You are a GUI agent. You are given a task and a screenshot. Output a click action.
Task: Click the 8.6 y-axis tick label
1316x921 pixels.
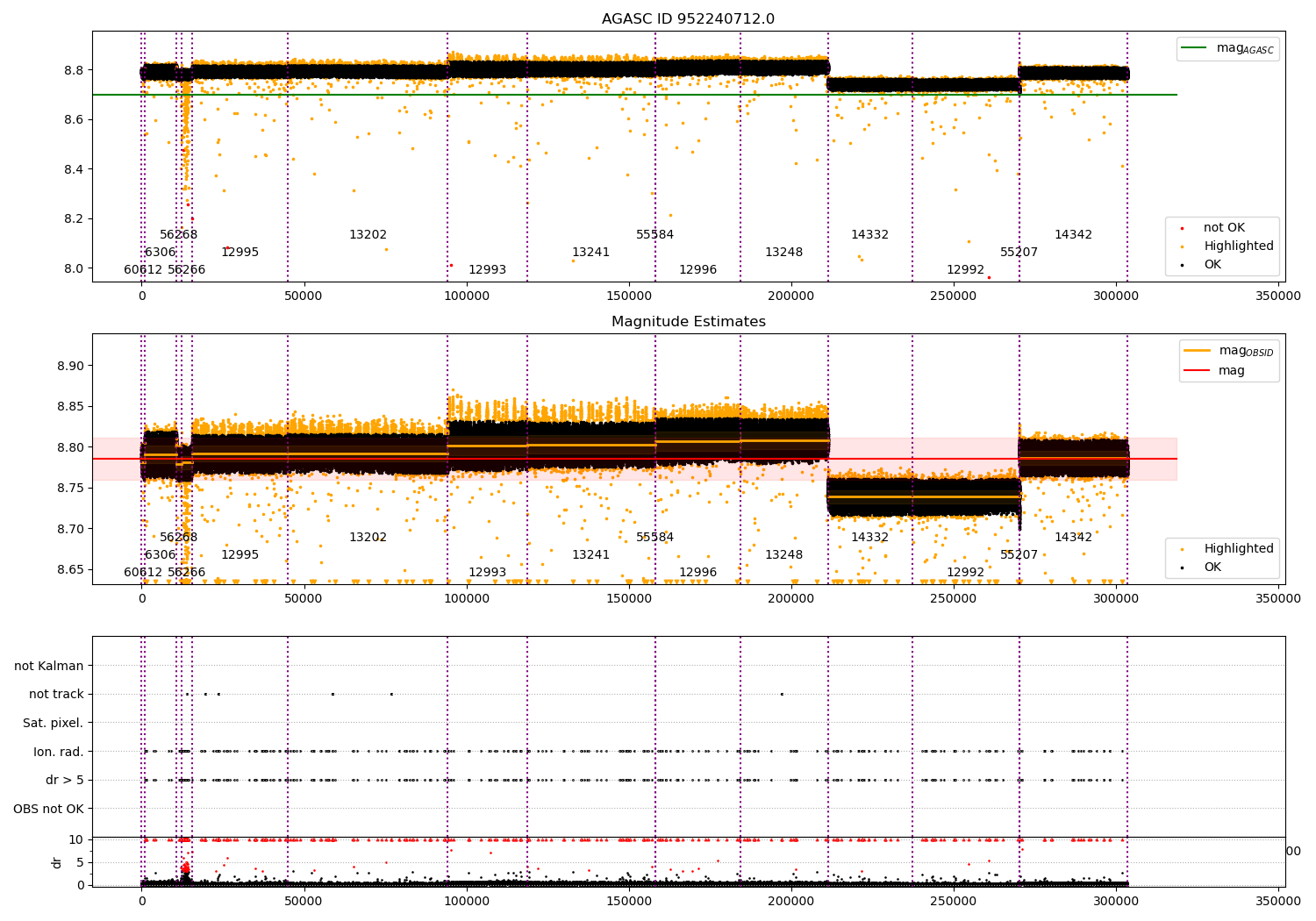coord(75,119)
